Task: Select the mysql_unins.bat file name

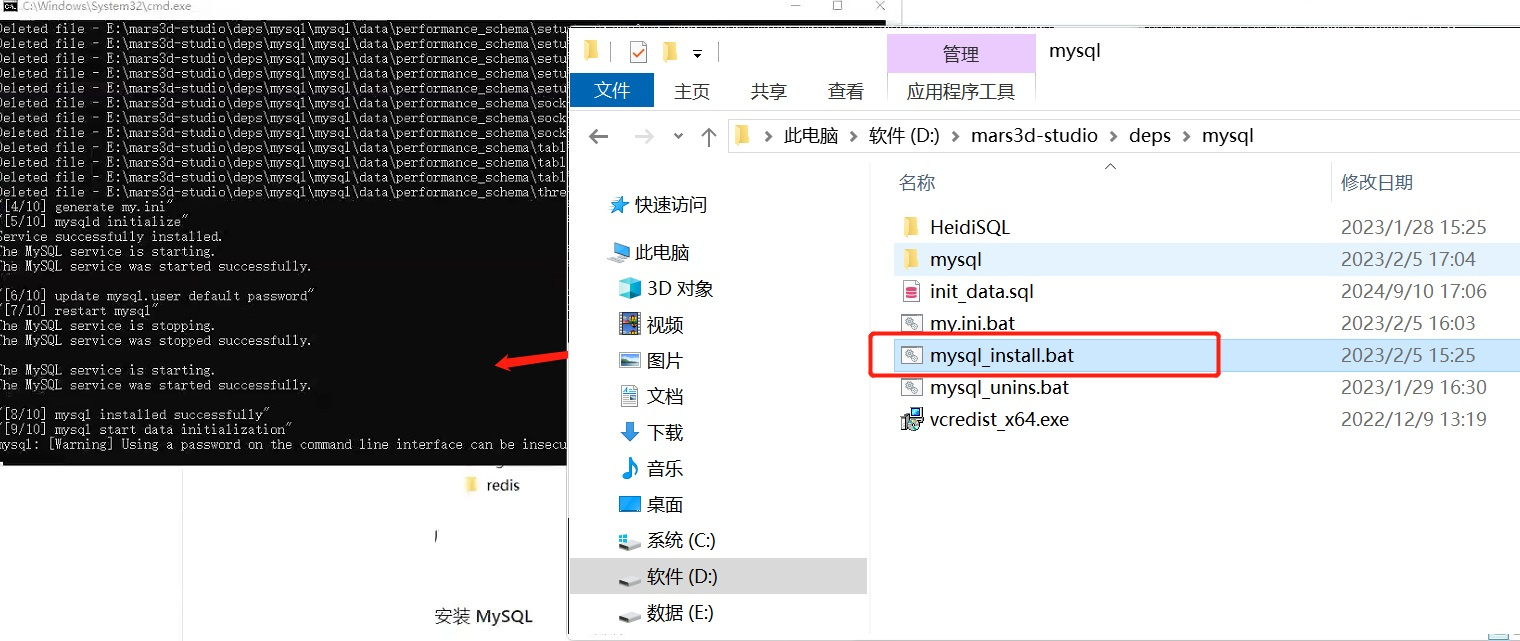Action: (x=999, y=387)
